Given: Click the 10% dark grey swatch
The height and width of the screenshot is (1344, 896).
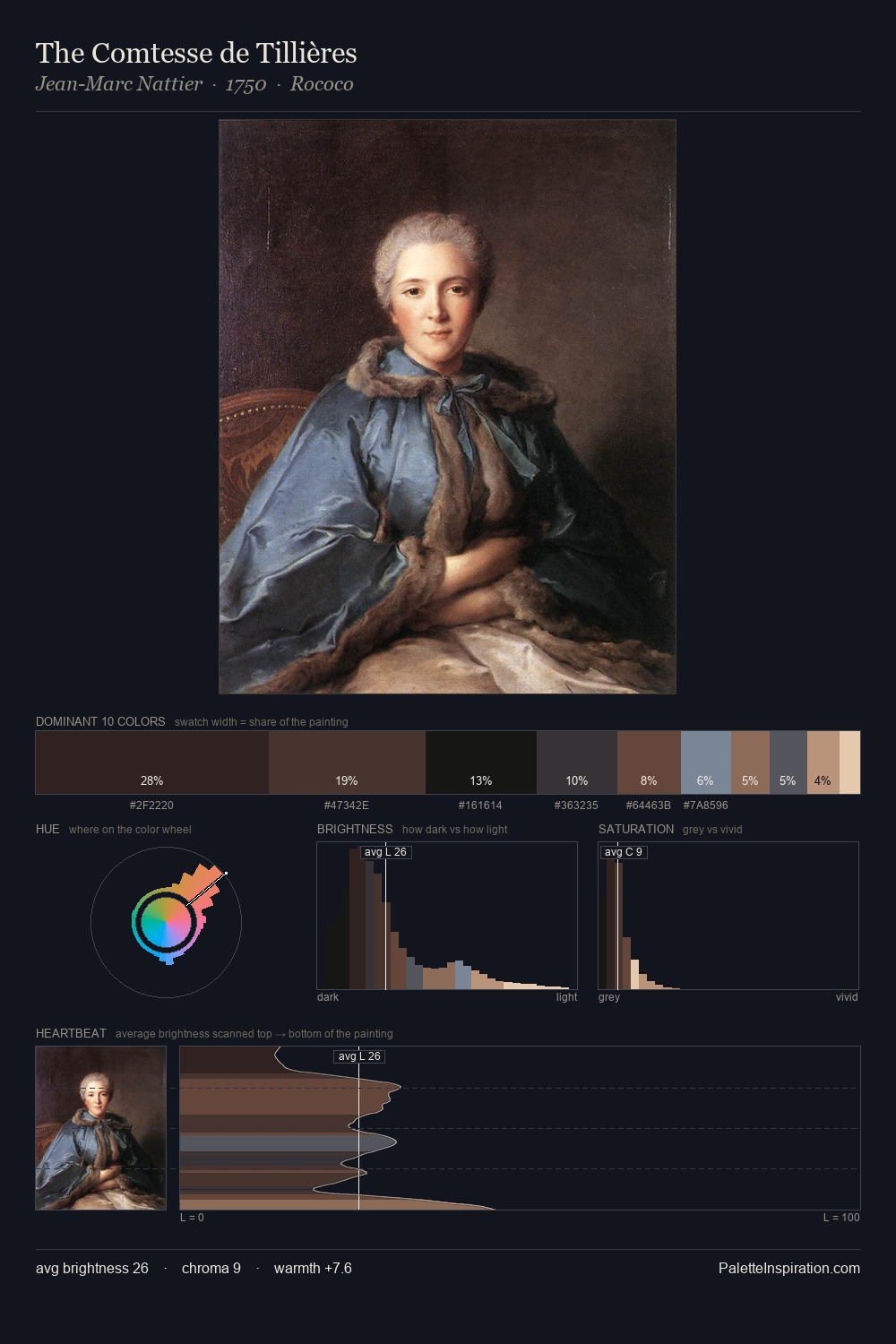Looking at the screenshot, I should pos(577,762).
